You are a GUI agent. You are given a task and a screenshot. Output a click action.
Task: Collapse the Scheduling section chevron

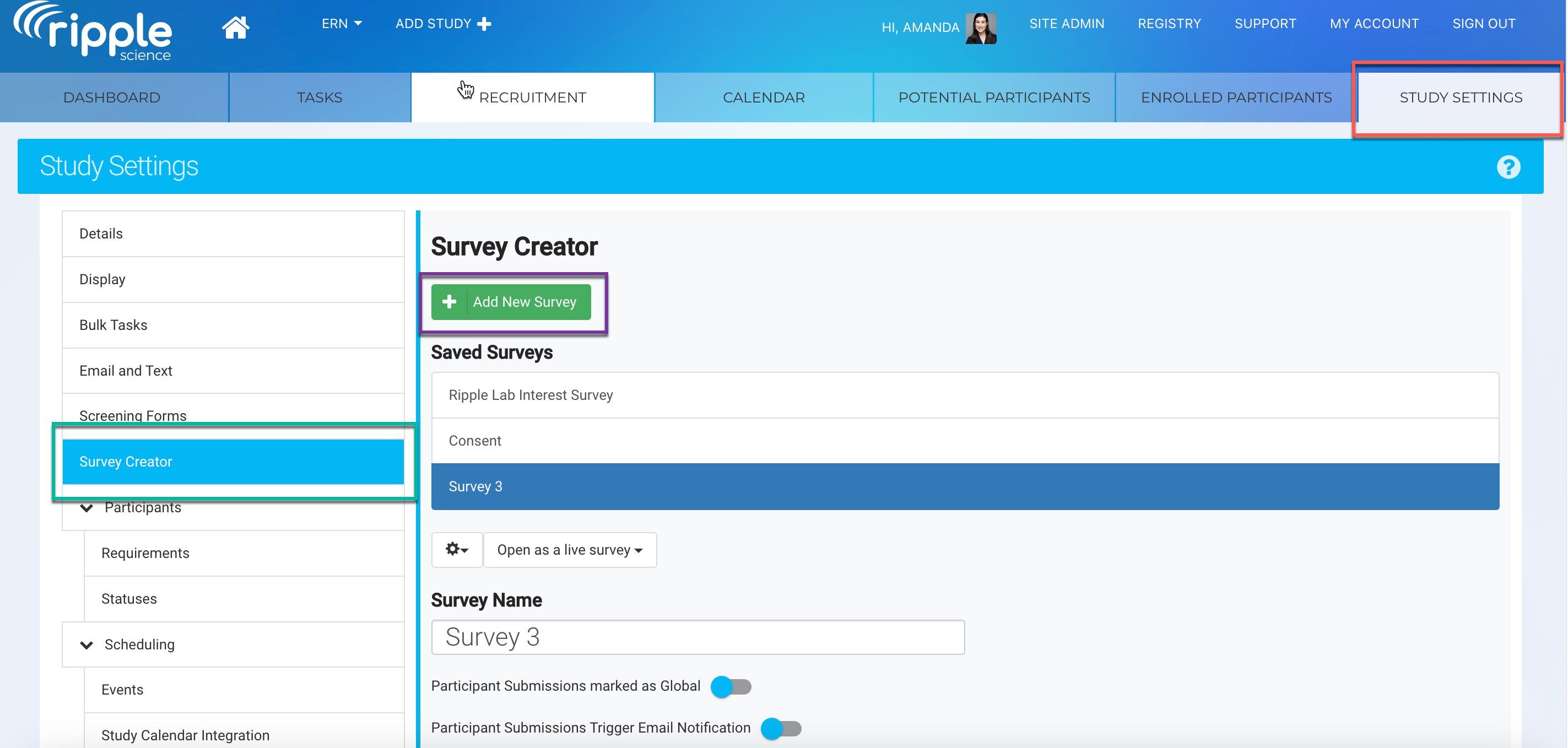coord(87,644)
